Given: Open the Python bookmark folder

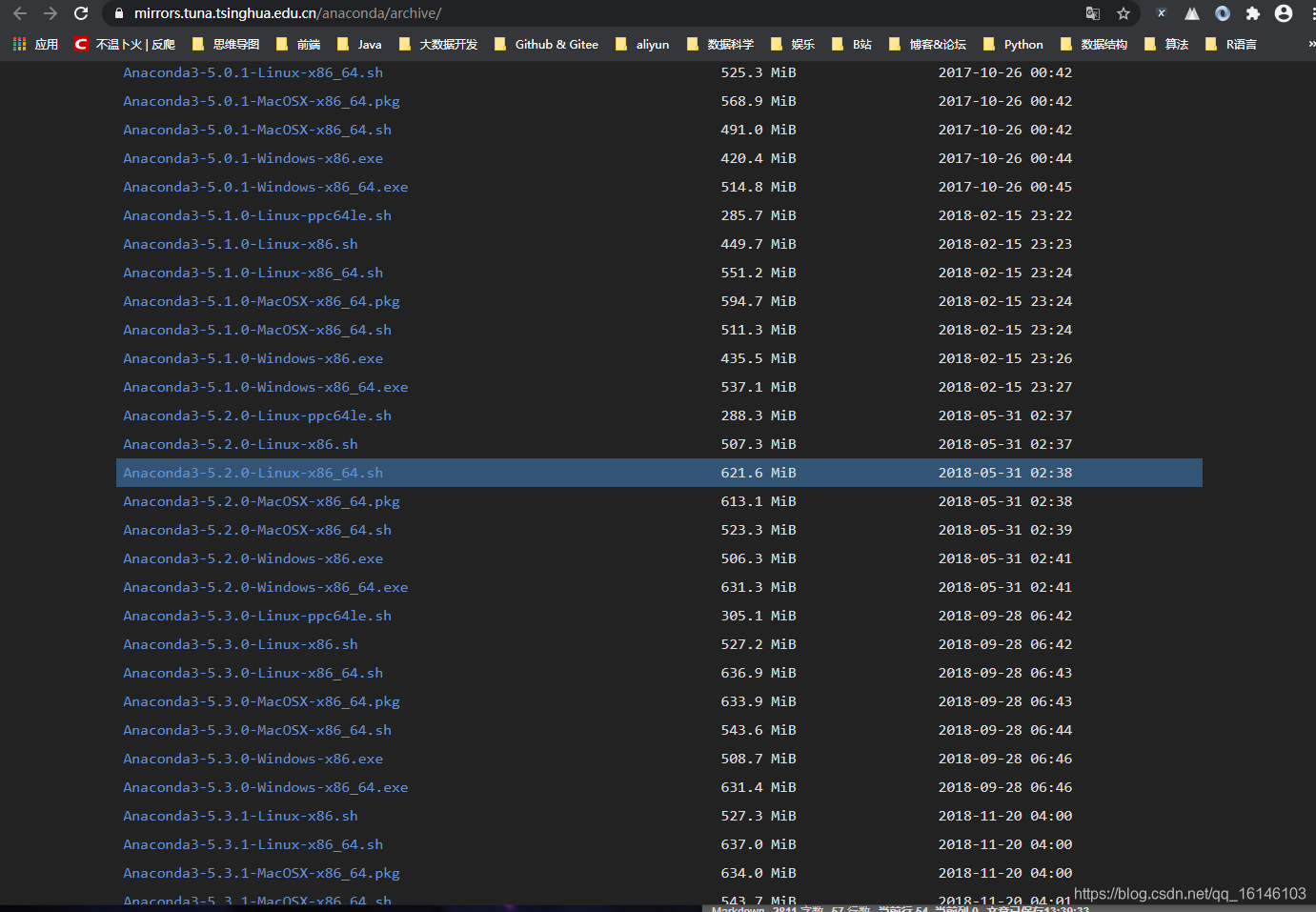Looking at the screenshot, I should tap(1013, 44).
